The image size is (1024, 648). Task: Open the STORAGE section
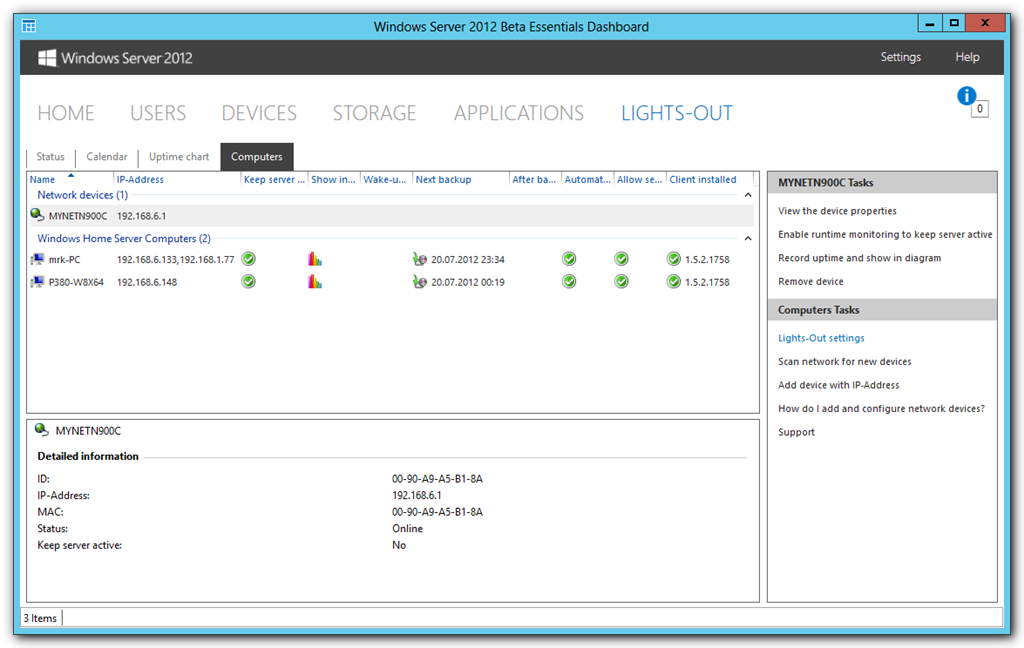pyautogui.click(x=374, y=113)
